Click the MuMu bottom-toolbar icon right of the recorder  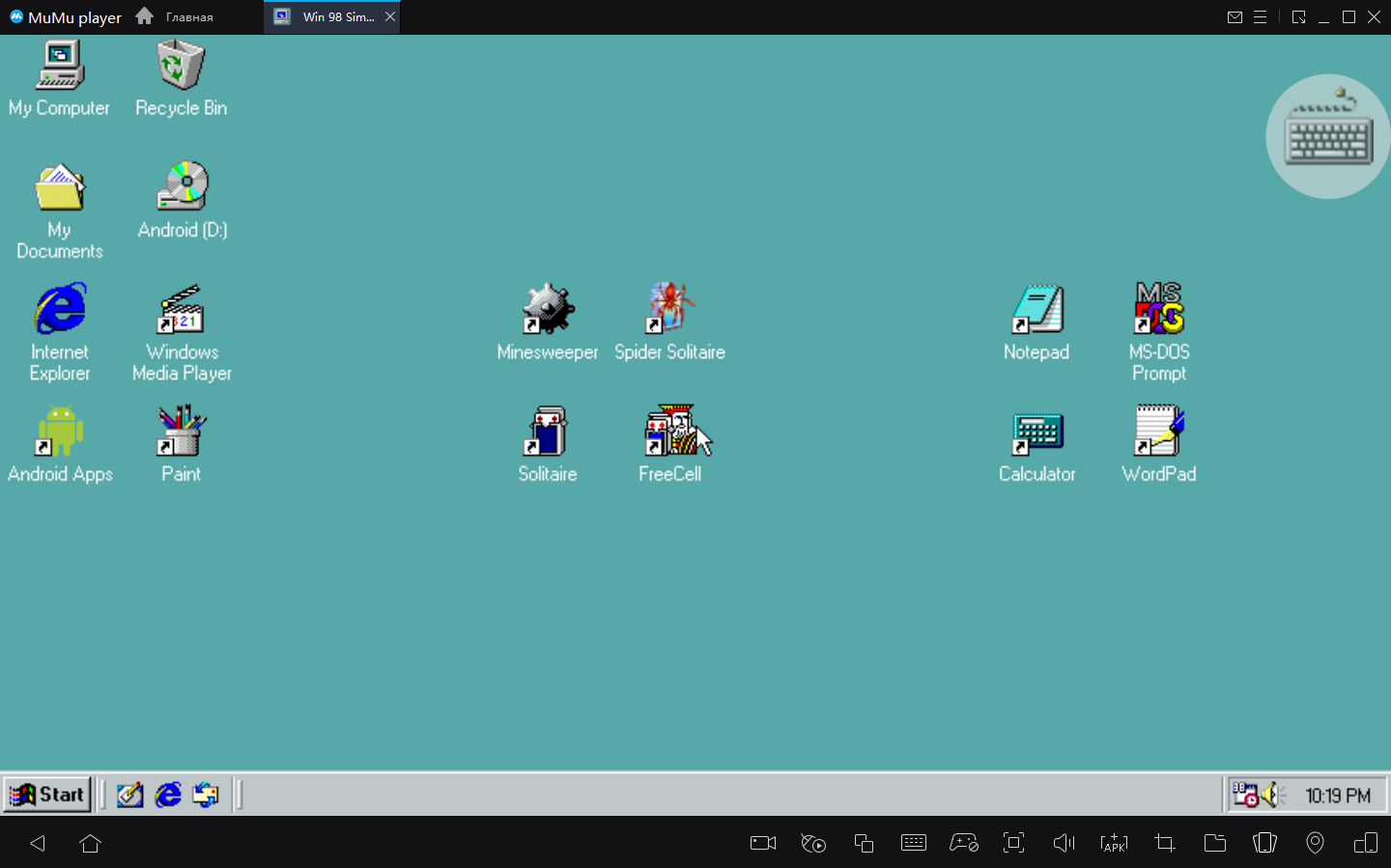tap(813, 843)
